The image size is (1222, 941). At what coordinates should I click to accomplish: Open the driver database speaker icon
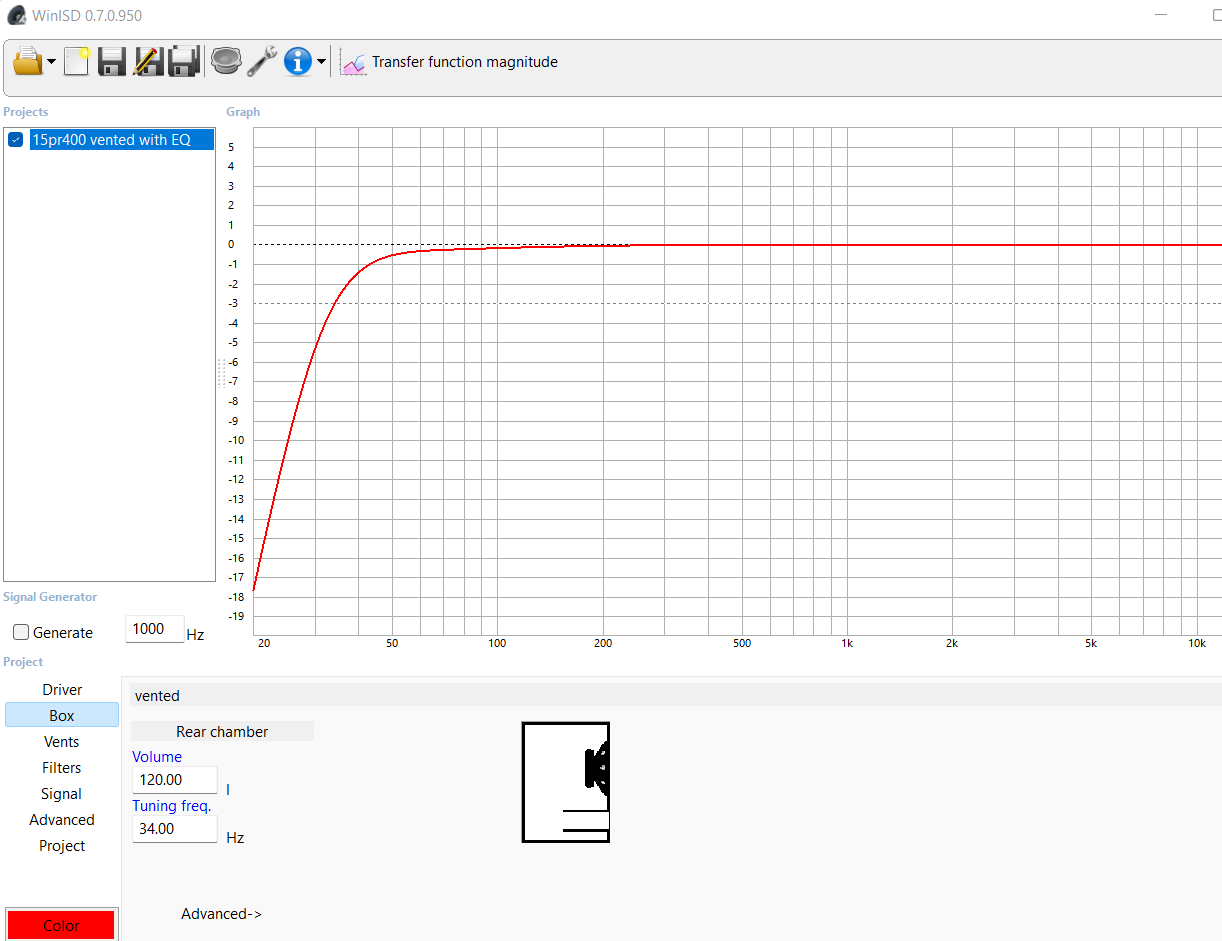tap(226, 62)
